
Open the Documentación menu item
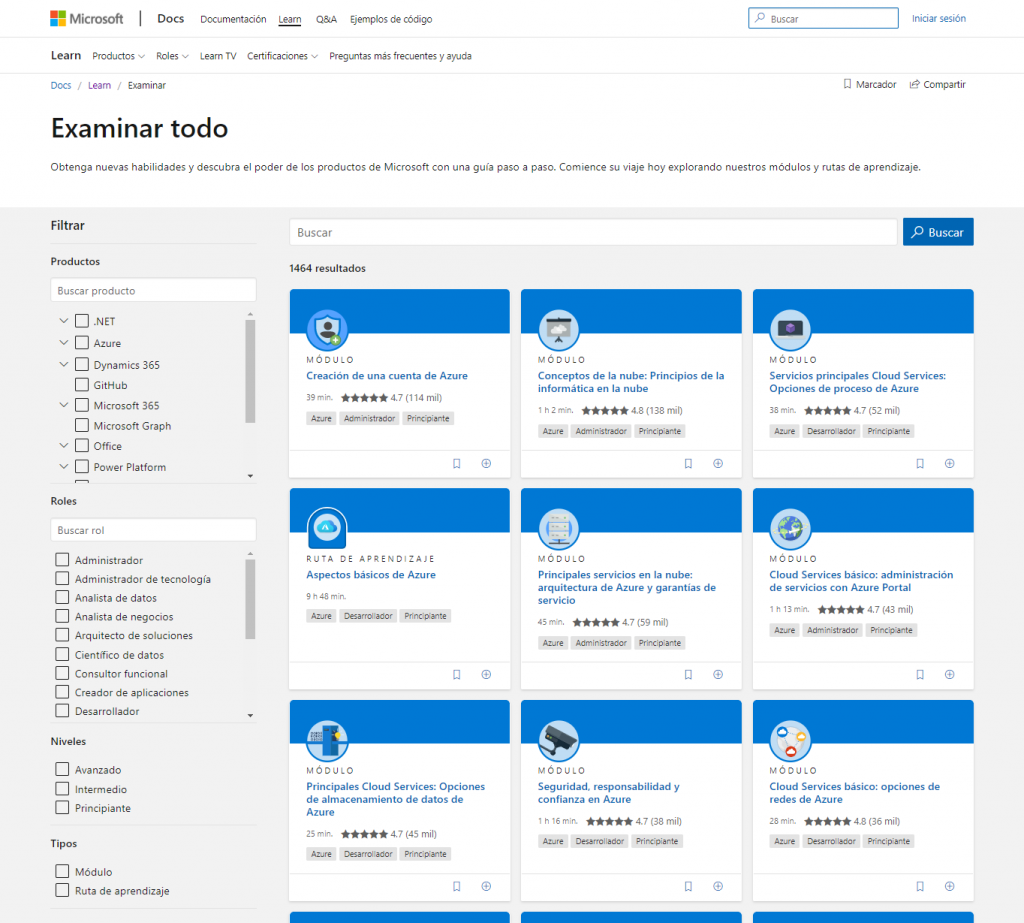(233, 18)
